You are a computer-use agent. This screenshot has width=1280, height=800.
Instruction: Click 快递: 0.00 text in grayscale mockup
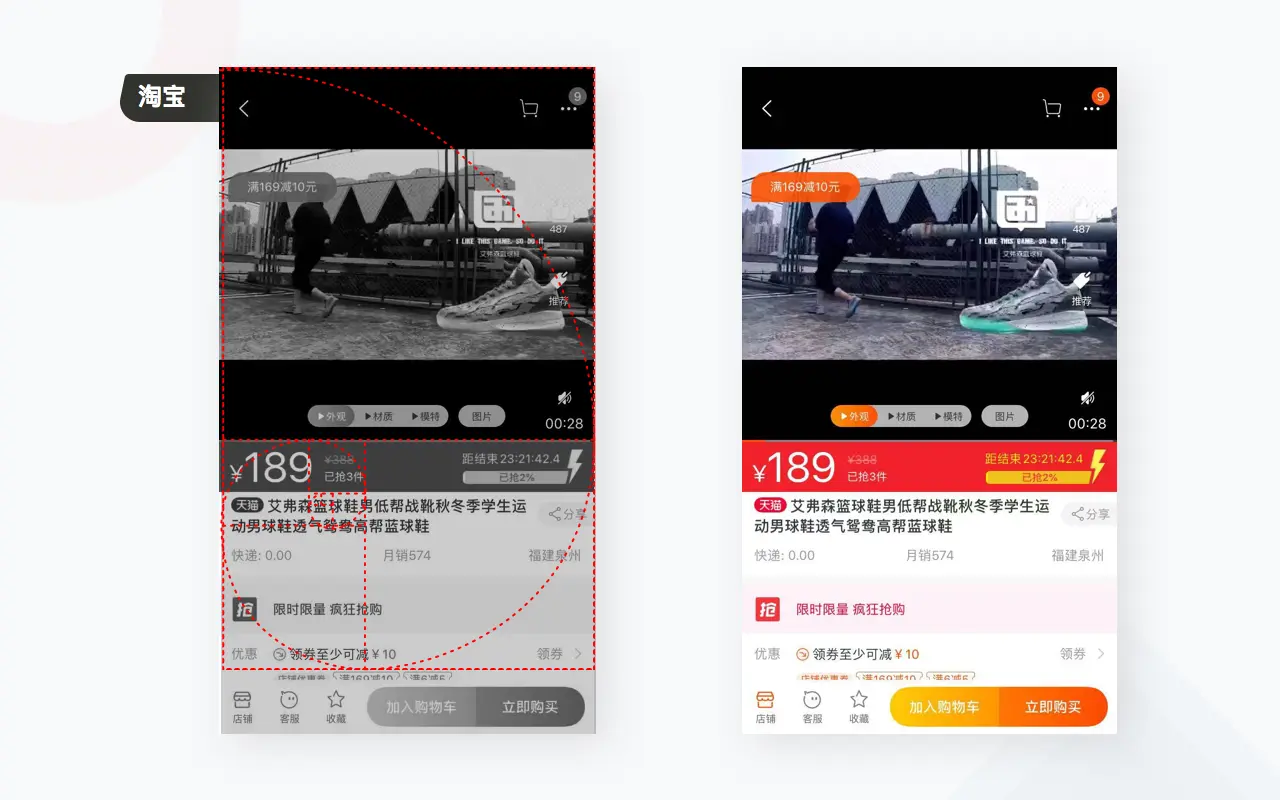tap(262, 555)
